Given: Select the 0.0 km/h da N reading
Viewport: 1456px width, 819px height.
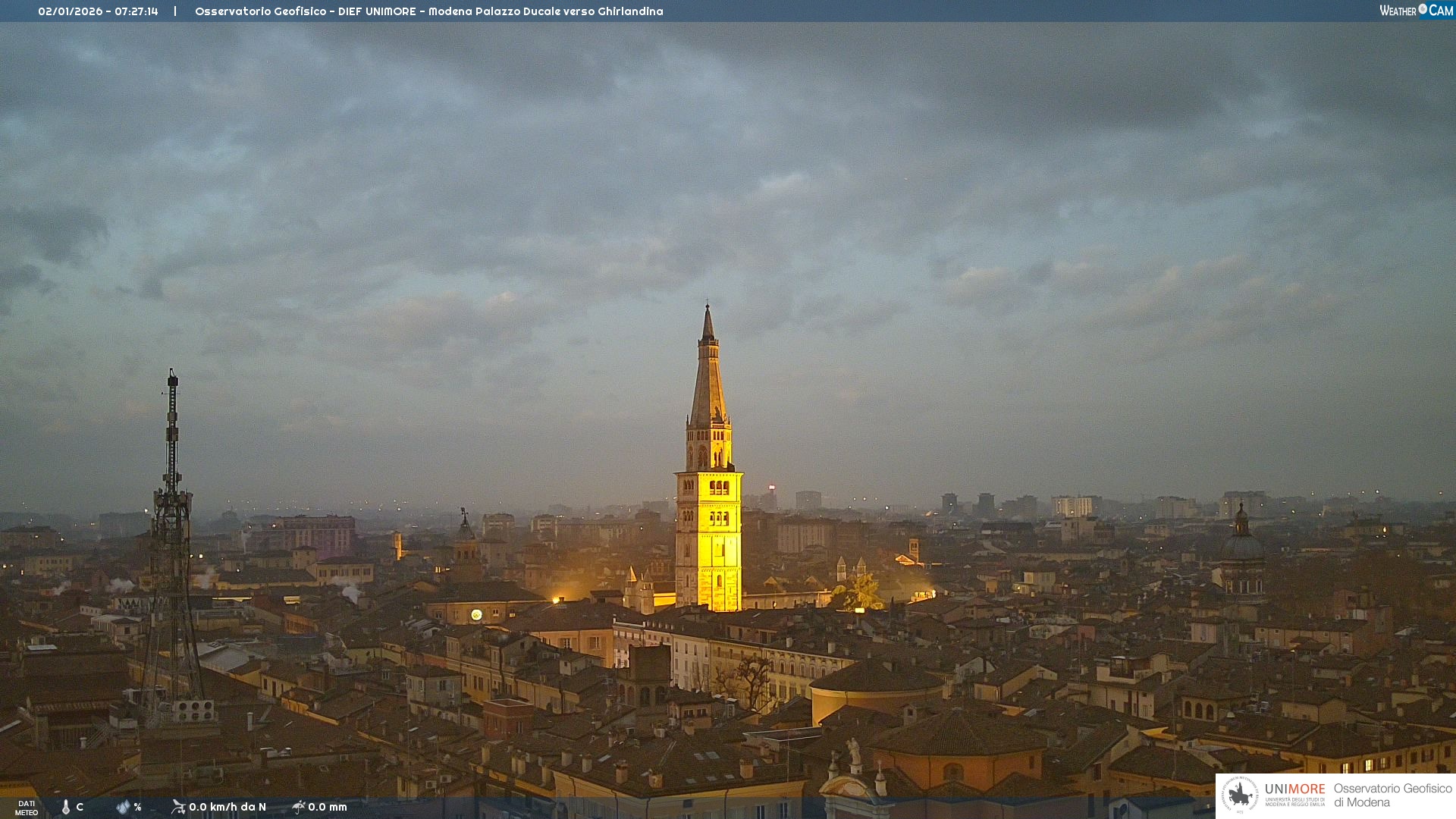Looking at the screenshot, I should pyautogui.click(x=227, y=807).
